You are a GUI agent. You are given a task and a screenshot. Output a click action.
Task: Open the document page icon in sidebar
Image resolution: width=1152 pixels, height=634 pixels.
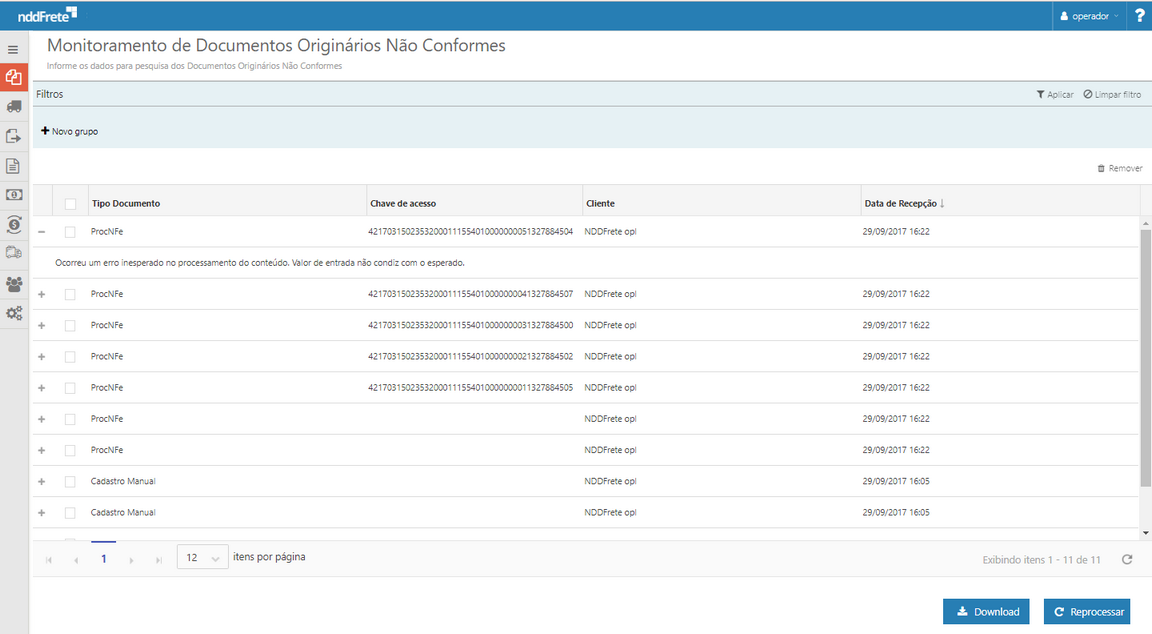pos(14,166)
